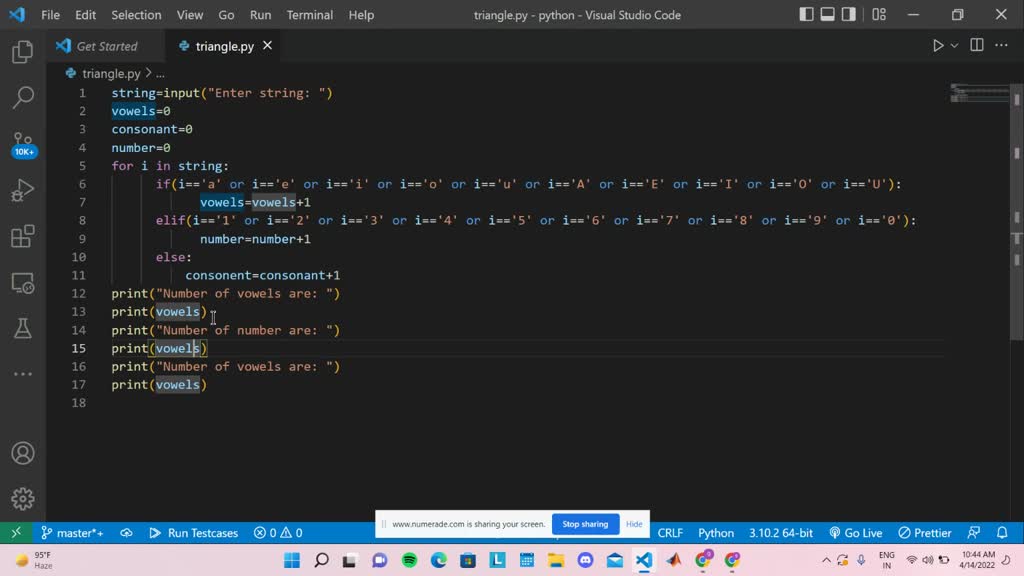Open the Manage gear in activity bar
This screenshot has height=576, width=1024.
pos(22,498)
